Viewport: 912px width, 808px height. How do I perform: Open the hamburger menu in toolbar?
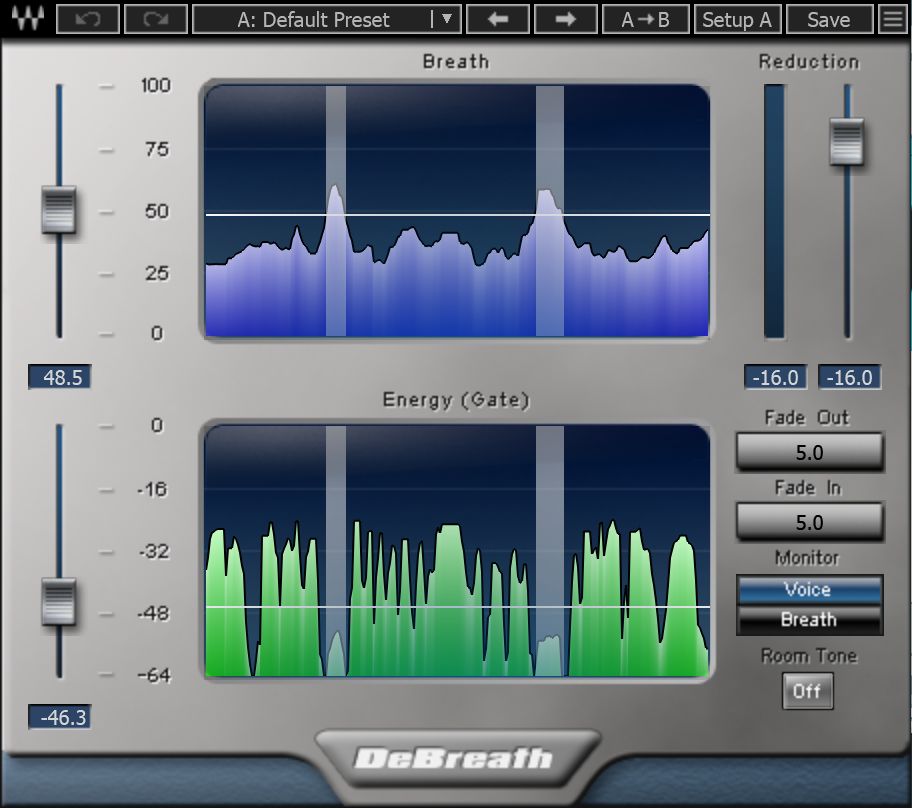point(892,19)
